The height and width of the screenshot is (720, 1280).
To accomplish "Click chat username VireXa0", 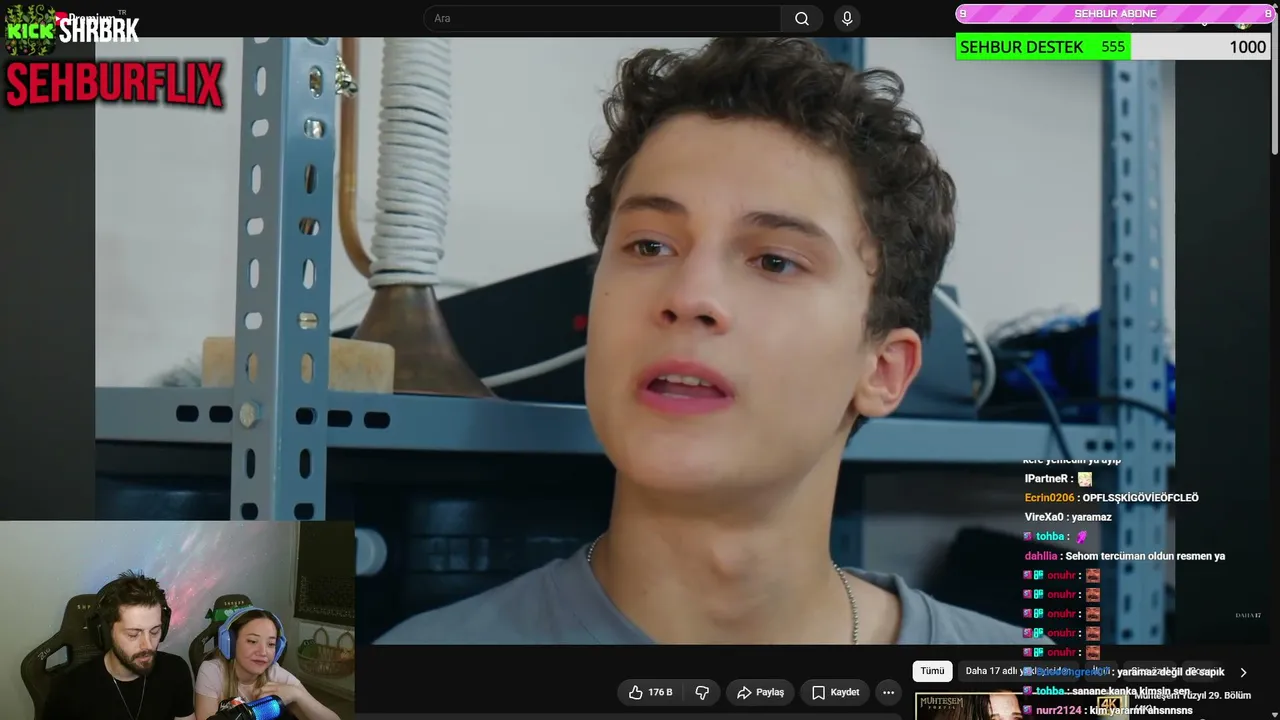I will 1045,517.
